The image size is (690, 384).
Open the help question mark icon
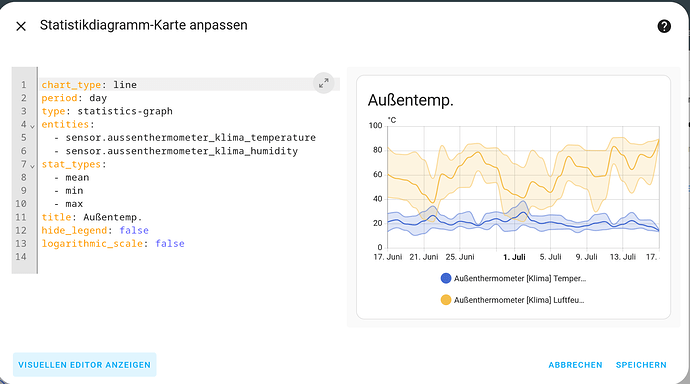tap(664, 26)
